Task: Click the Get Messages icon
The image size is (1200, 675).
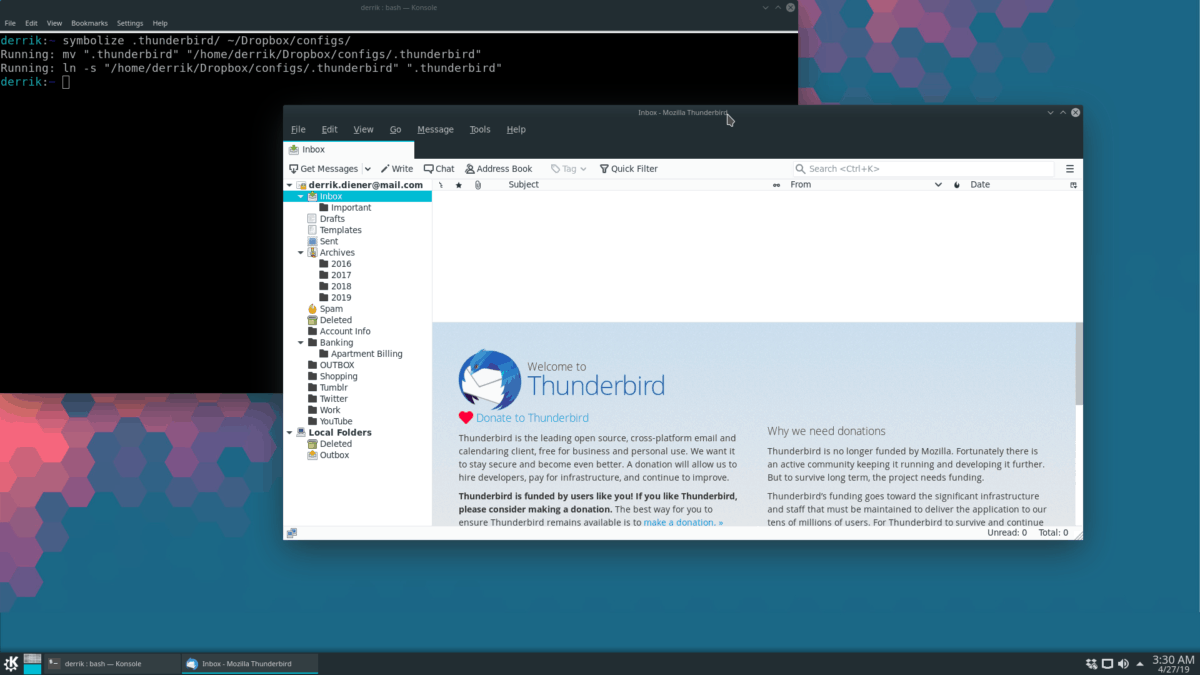Action: coord(294,168)
